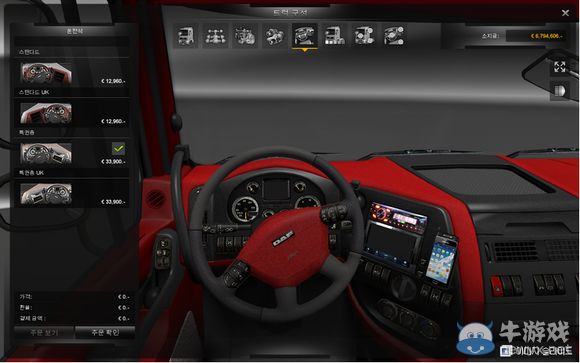Screen dimensions: 580x363
Task: Select the first standard interior thumbnail
Action: 46,73
